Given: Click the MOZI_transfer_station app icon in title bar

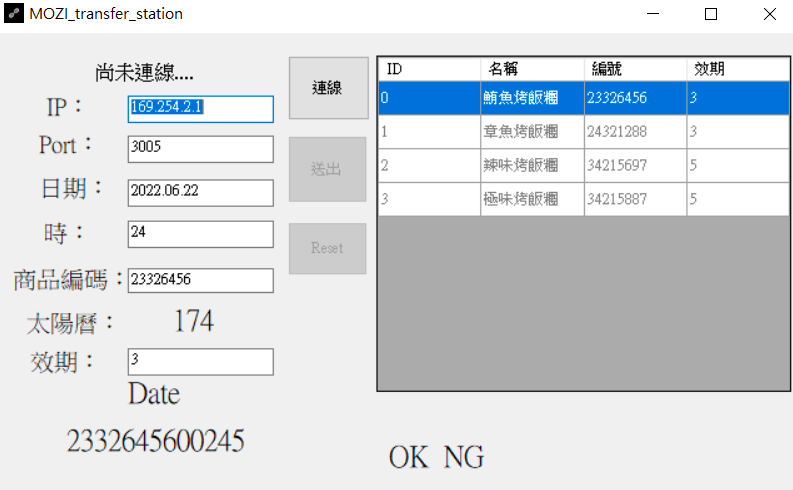Looking at the screenshot, I should 14,14.
